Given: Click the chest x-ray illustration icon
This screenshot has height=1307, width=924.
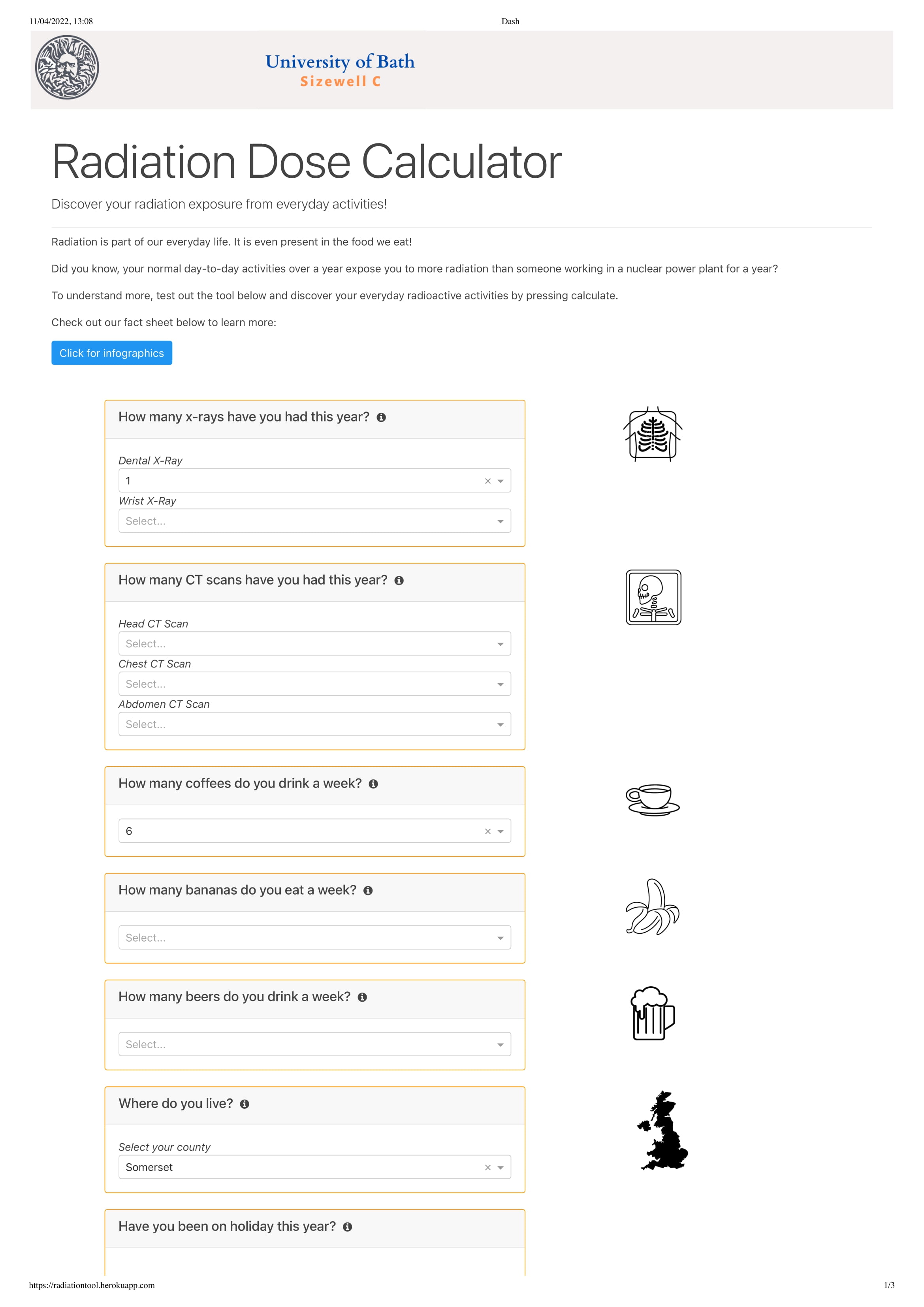Looking at the screenshot, I should tap(653, 435).
